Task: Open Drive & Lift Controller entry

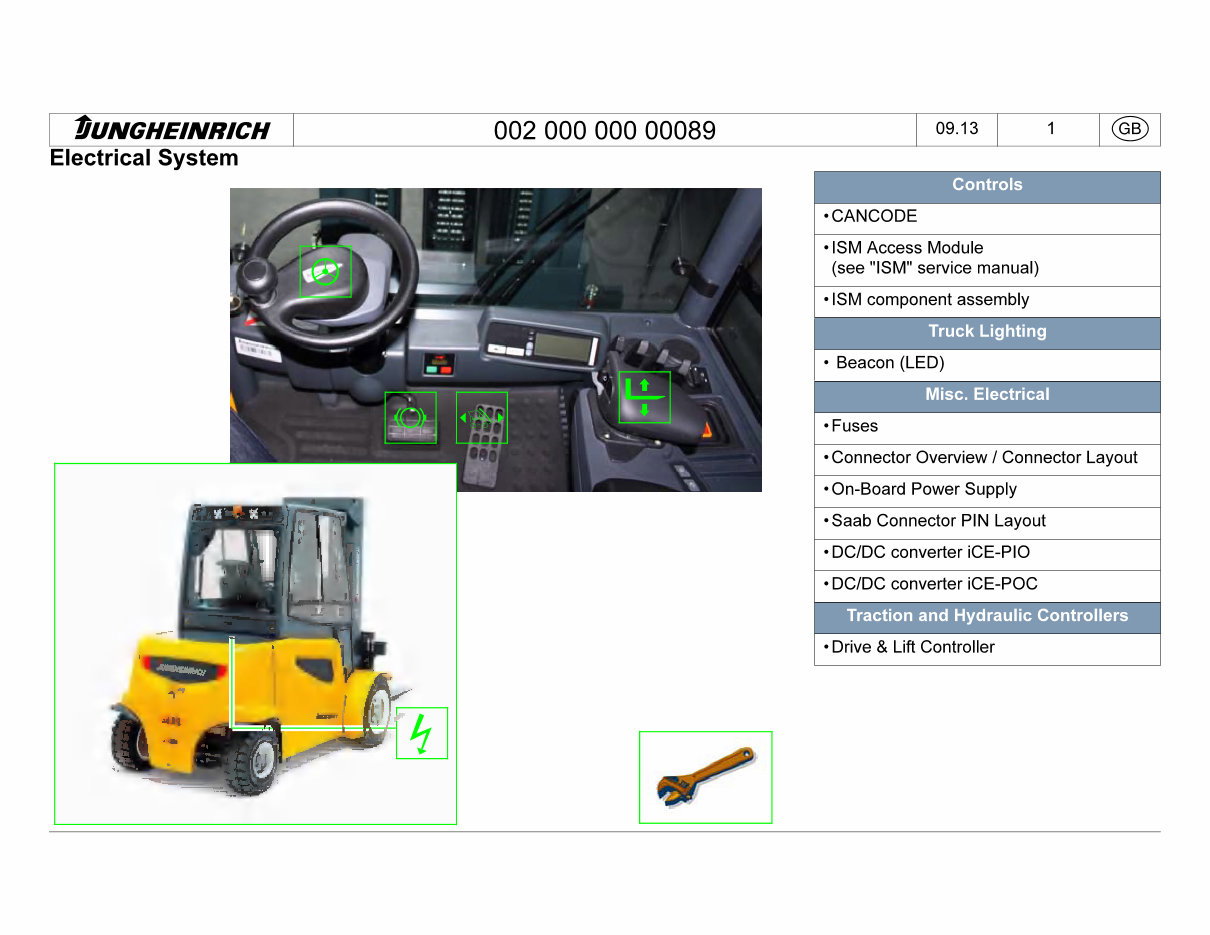Action: pyautogui.click(x=987, y=649)
